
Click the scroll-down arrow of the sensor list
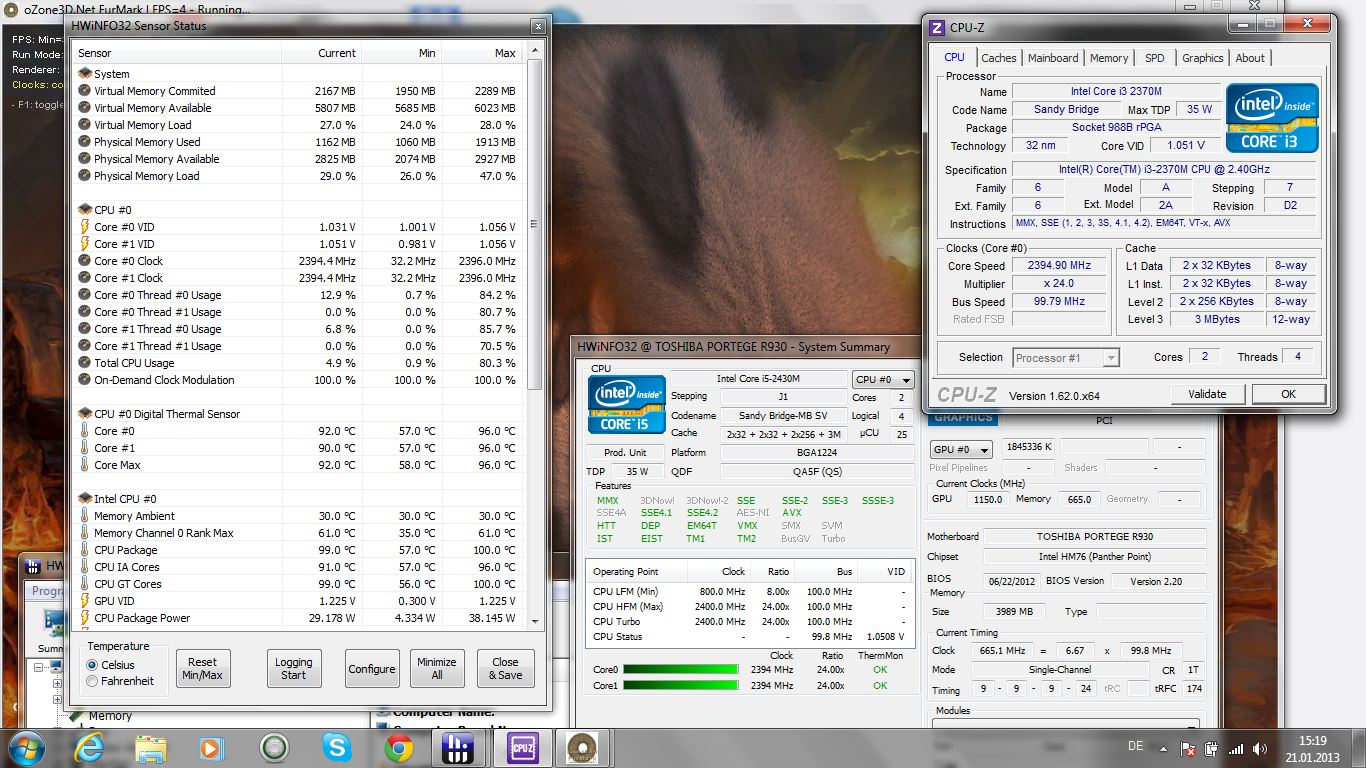click(x=536, y=620)
